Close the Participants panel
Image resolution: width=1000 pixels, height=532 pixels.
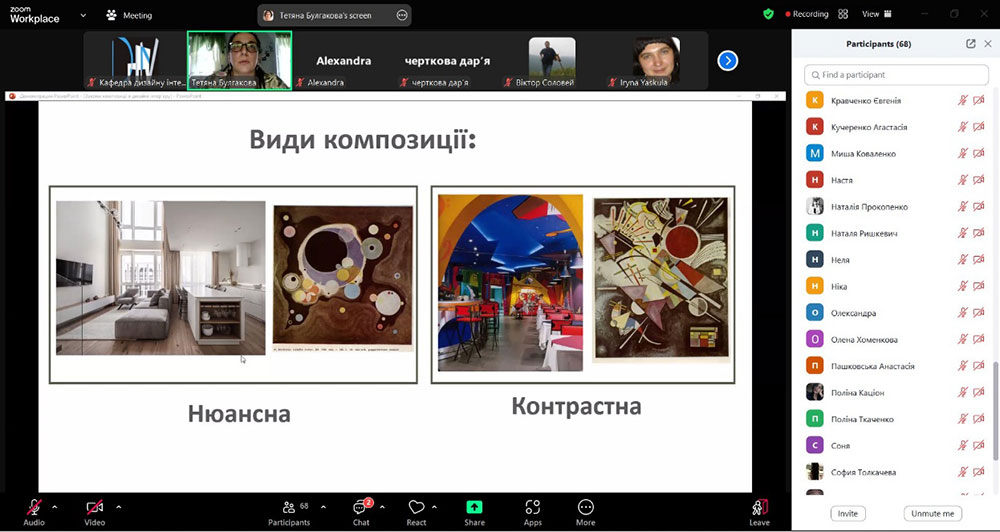coord(988,44)
